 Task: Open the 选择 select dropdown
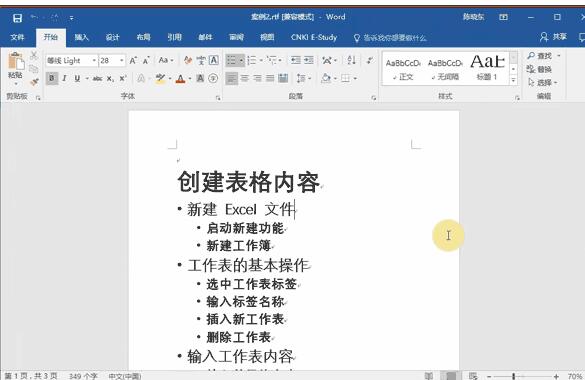[x=542, y=83]
